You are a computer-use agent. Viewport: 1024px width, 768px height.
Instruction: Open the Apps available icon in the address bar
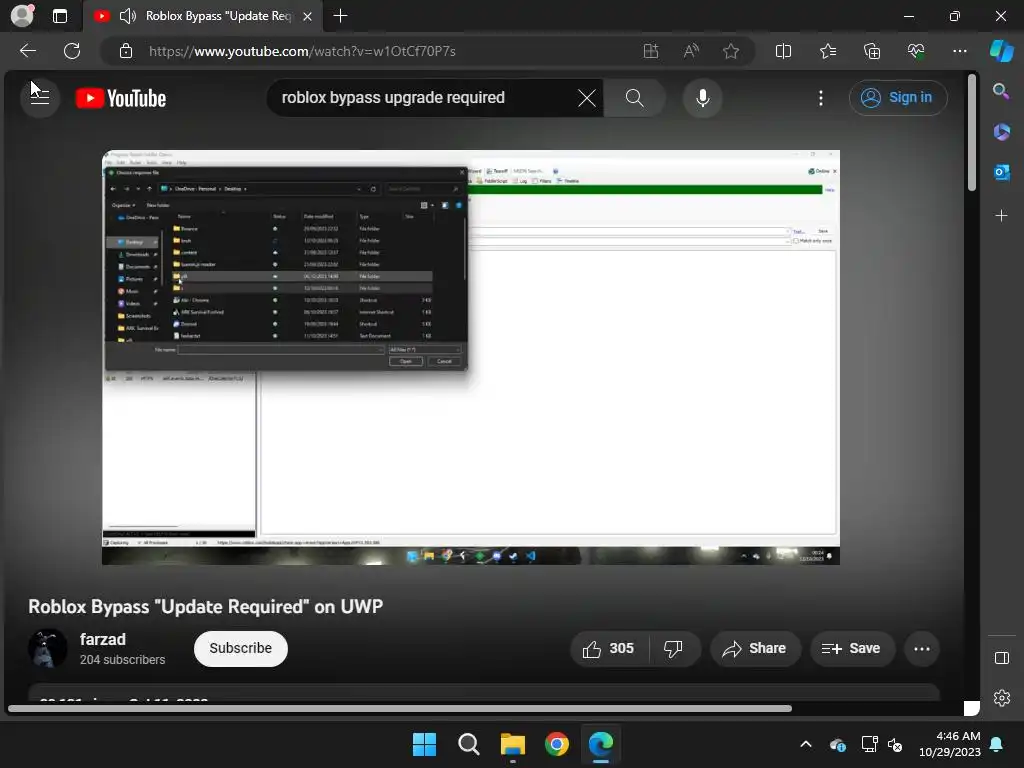[x=650, y=51]
